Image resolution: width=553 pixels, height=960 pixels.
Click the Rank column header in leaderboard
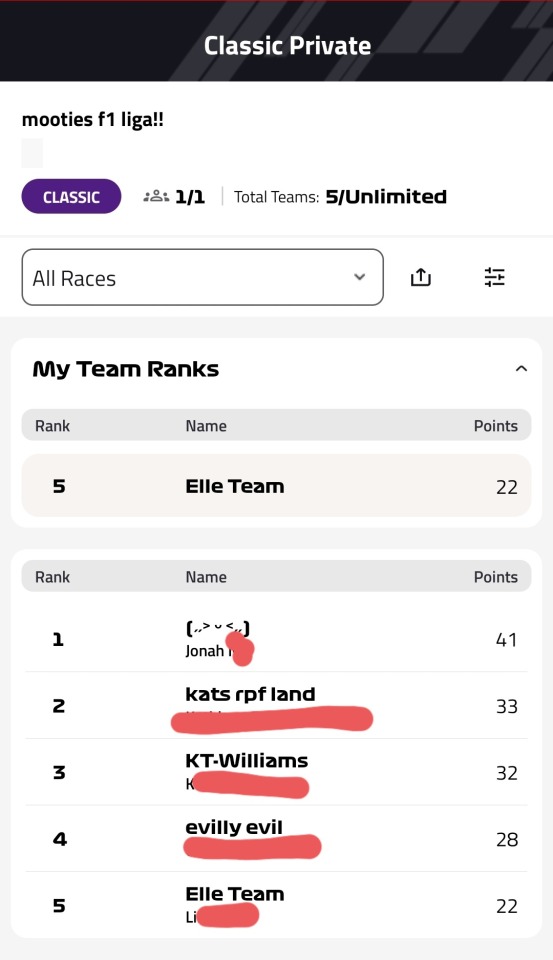click(52, 577)
